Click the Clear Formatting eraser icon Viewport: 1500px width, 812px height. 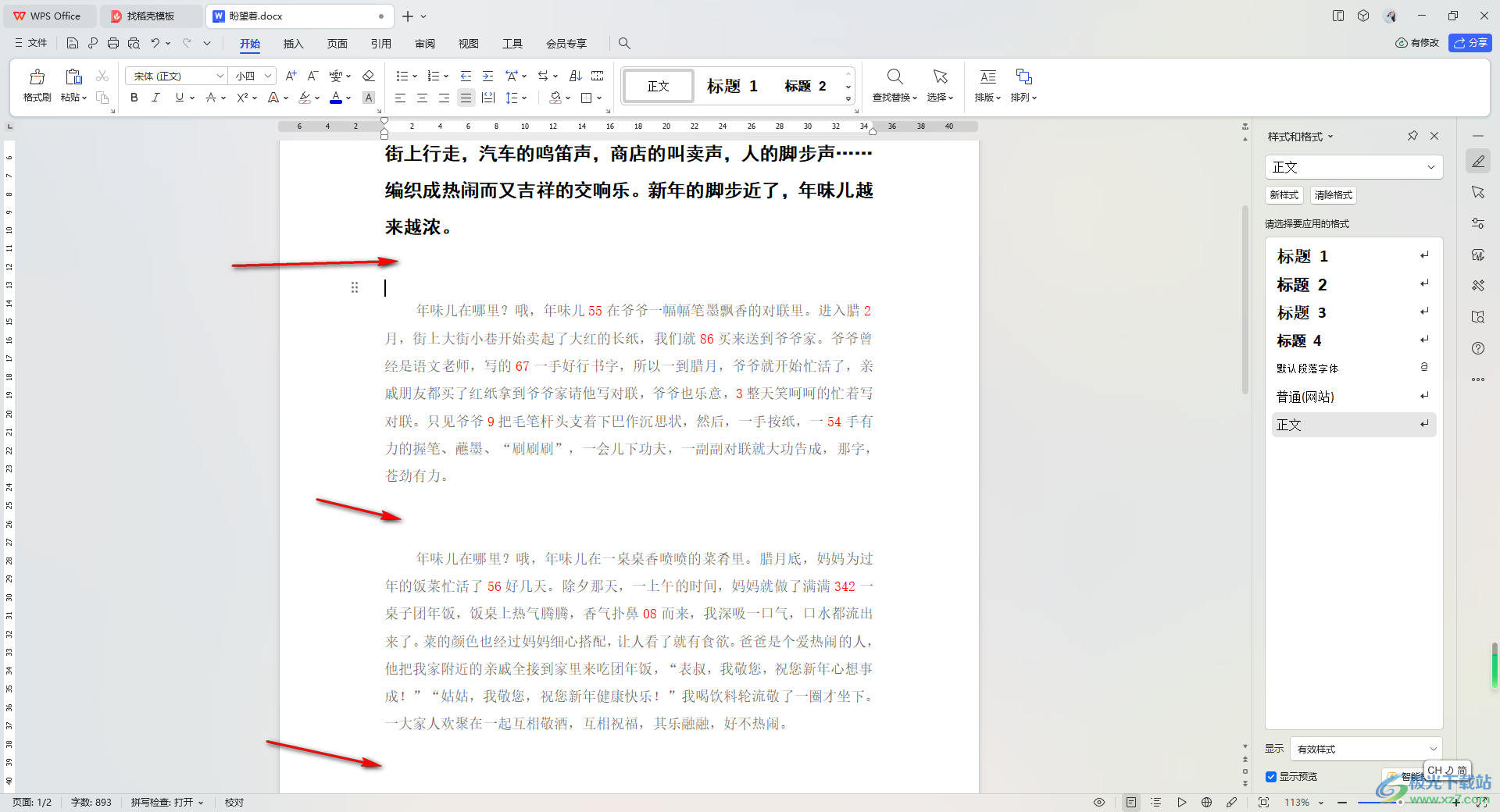pos(369,76)
